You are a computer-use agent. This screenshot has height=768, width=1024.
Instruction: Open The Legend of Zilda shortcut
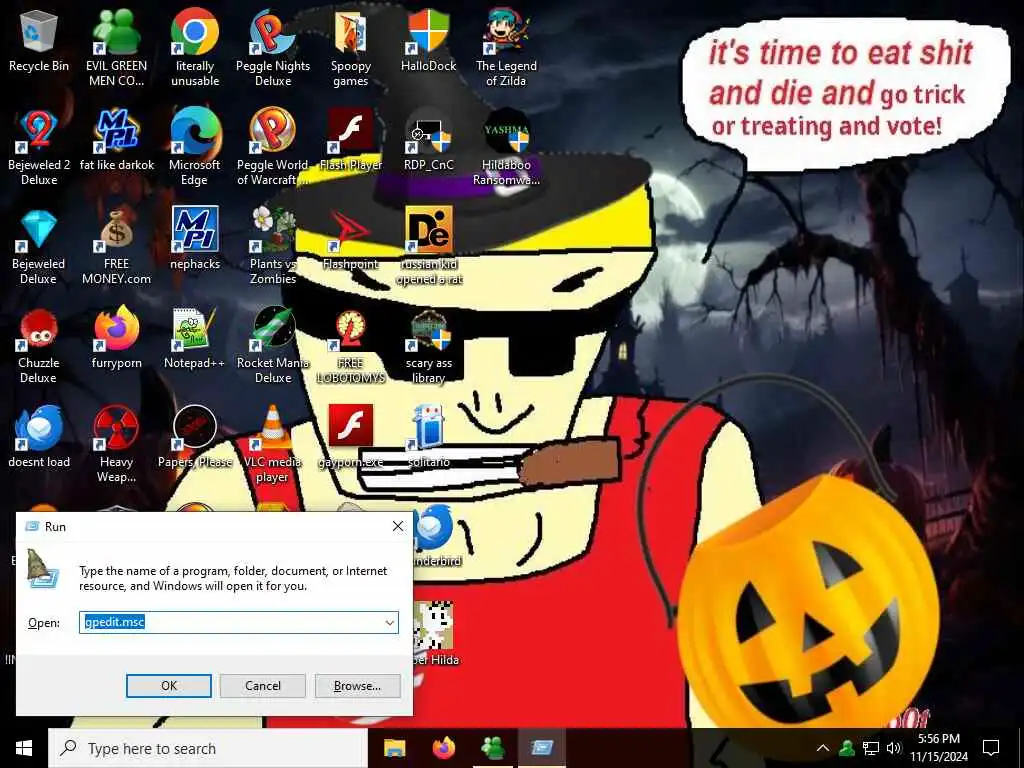point(506,48)
